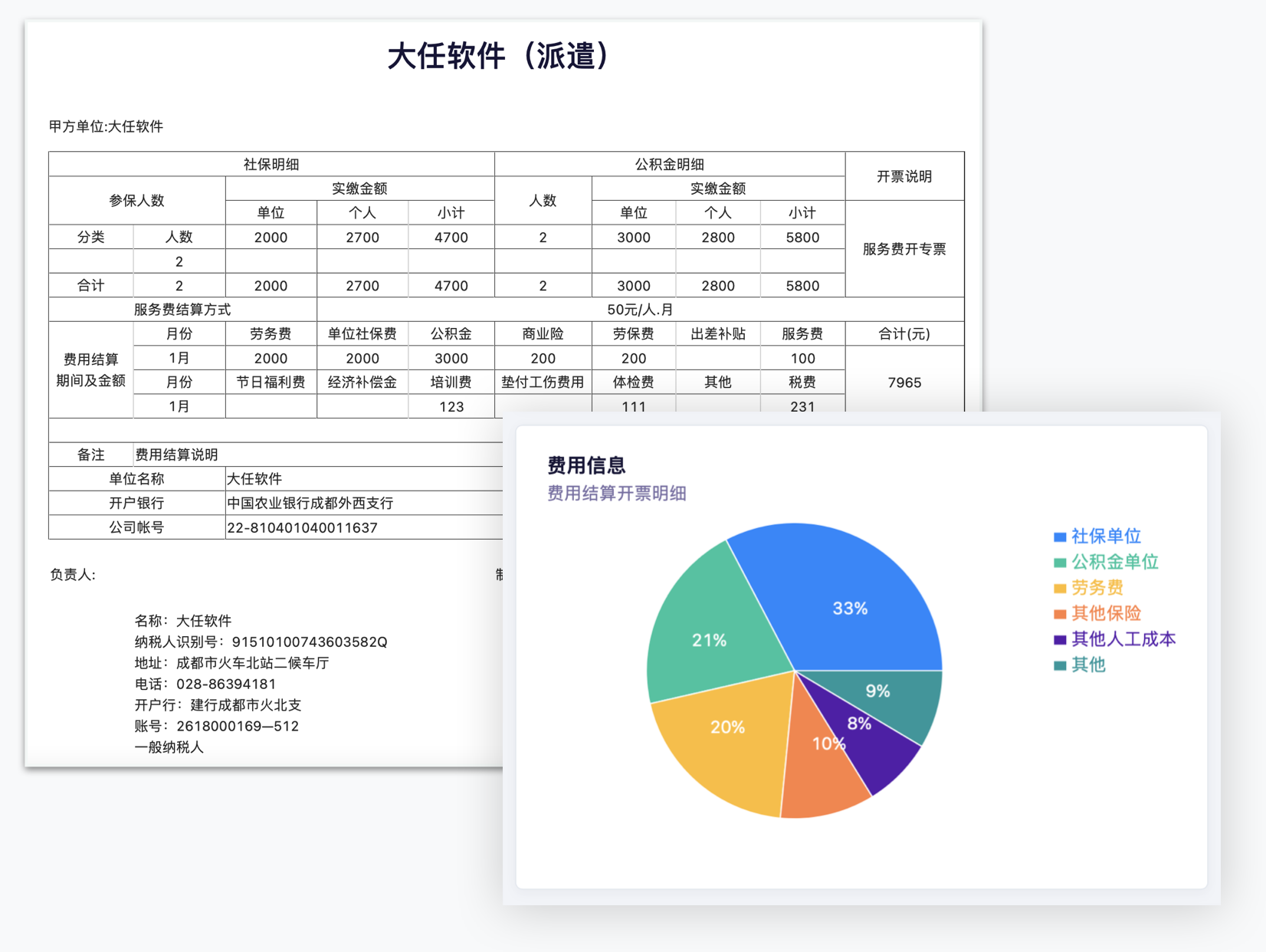Select the 体检费 column header
1266x952 pixels.
[634, 382]
